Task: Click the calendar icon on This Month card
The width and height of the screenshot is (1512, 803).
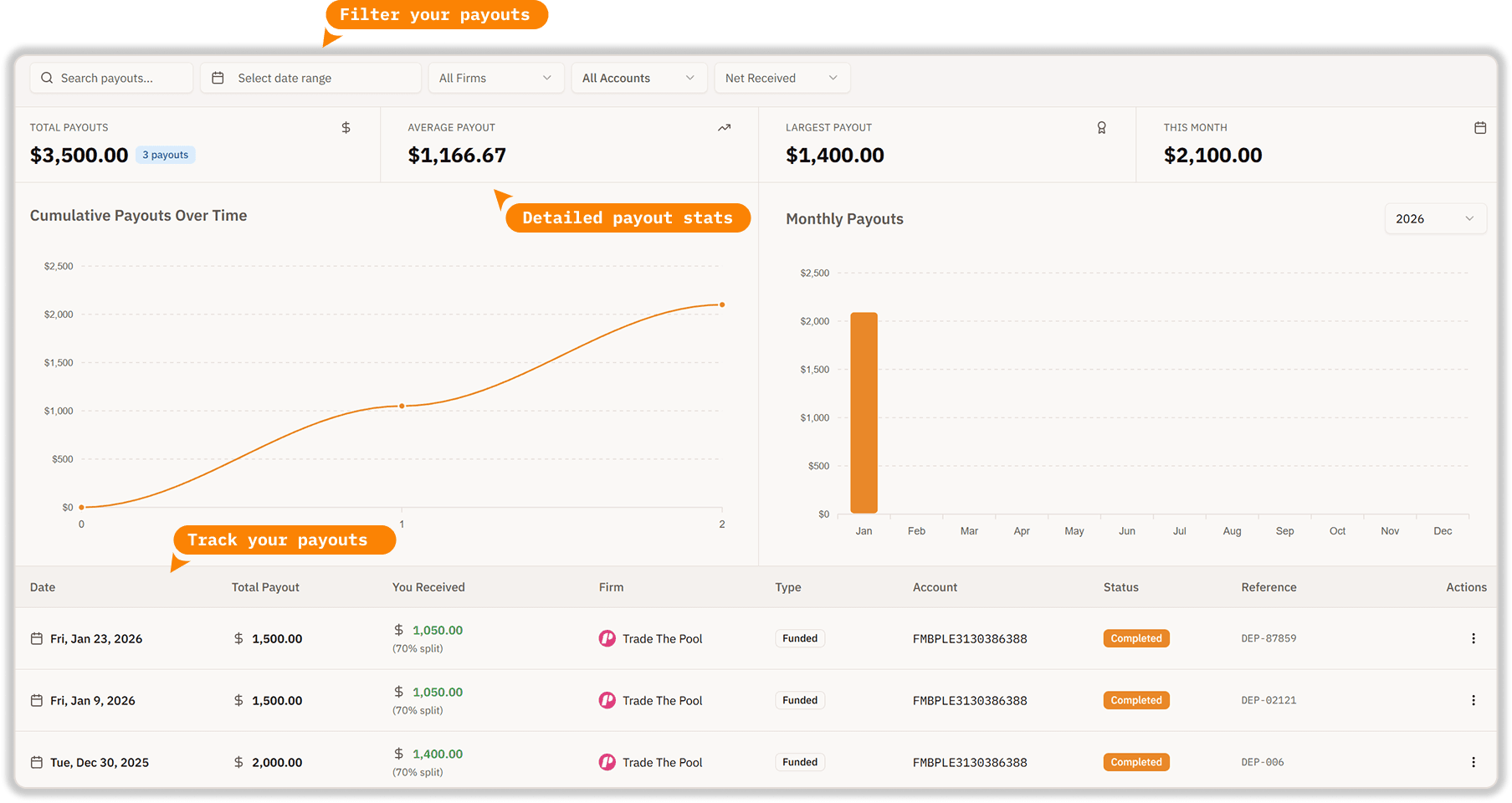Action: [1479, 127]
